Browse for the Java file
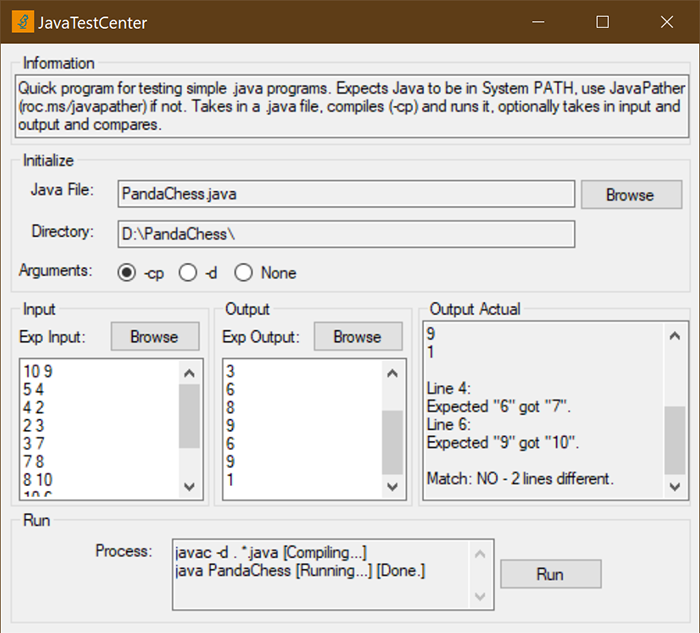Image resolution: width=700 pixels, height=633 pixels. click(630, 195)
